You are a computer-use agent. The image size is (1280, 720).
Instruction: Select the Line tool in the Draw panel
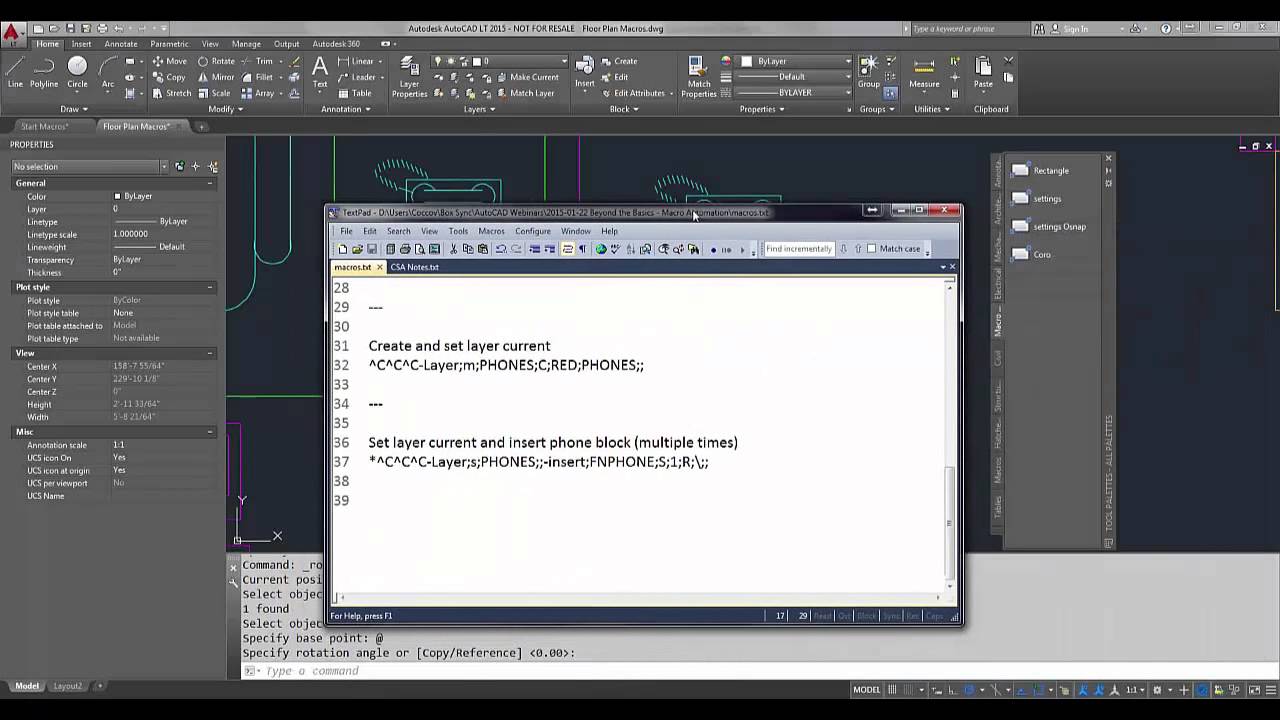click(x=15, y=72)
